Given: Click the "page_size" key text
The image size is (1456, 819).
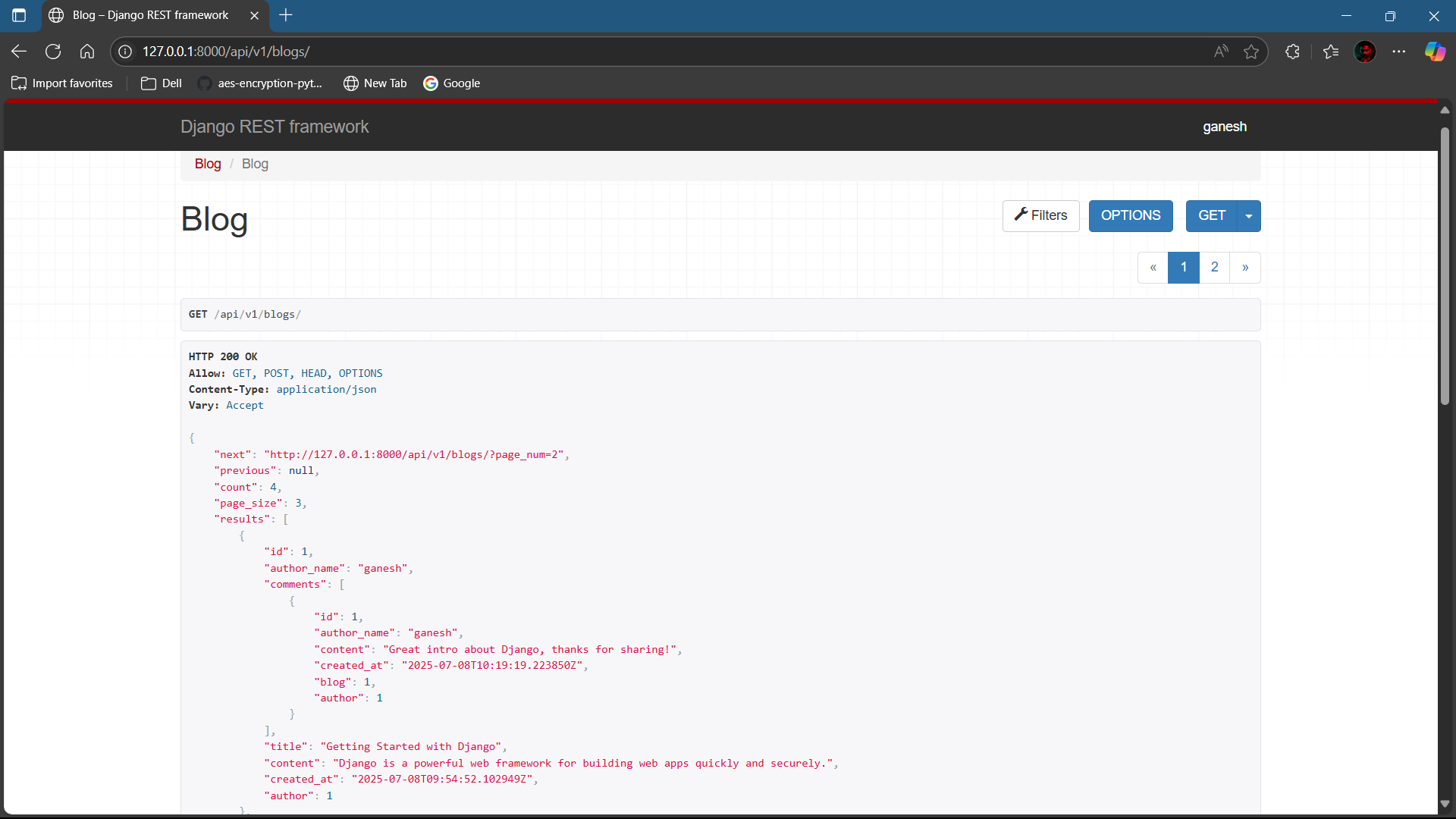Looking at the screenshot, I should [x=248, y=503].
